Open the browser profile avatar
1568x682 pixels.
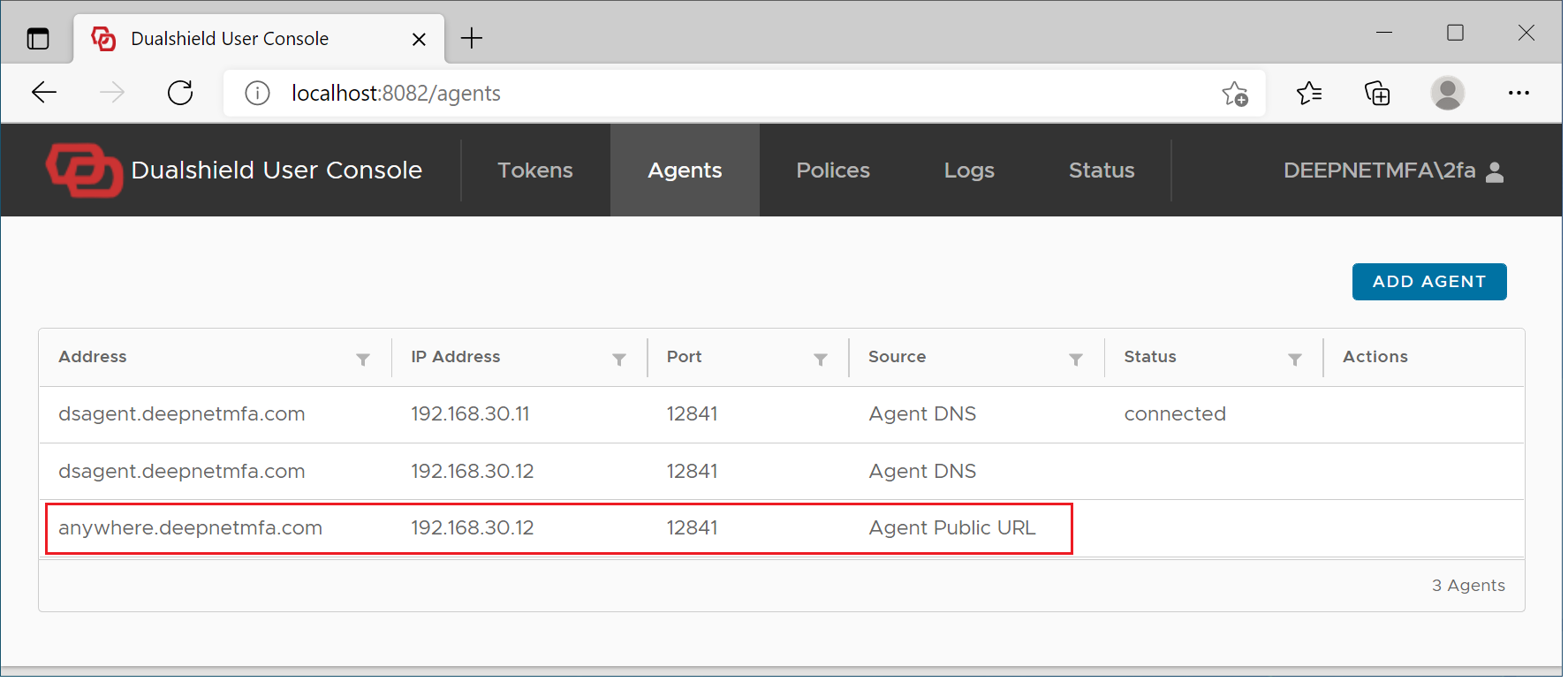pos(1447,93)
